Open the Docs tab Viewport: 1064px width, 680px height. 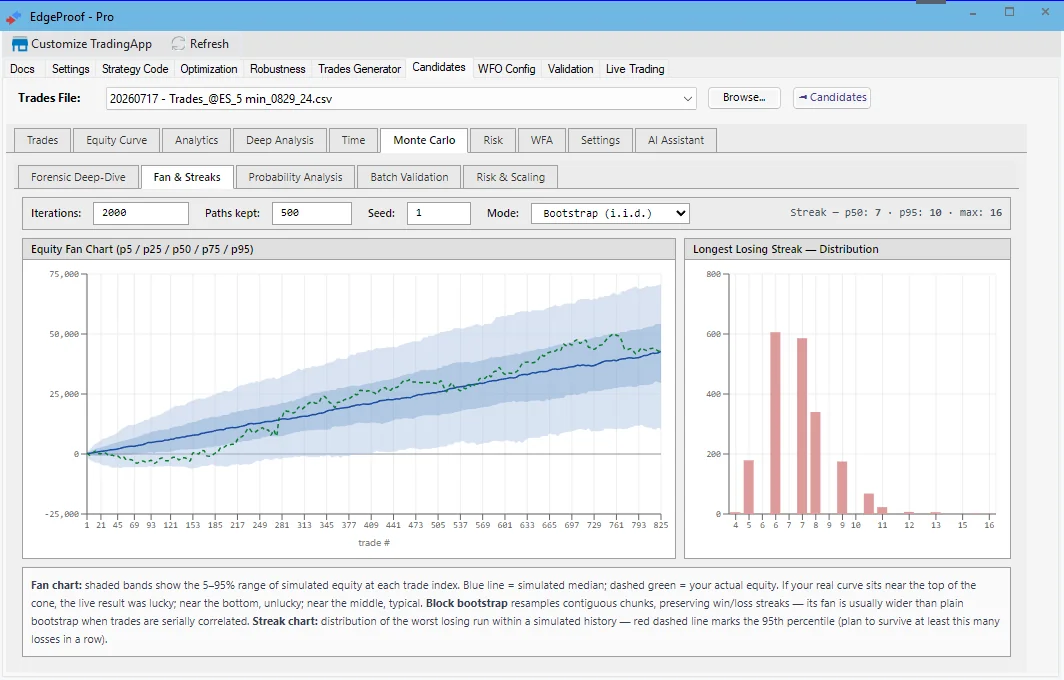22,69
